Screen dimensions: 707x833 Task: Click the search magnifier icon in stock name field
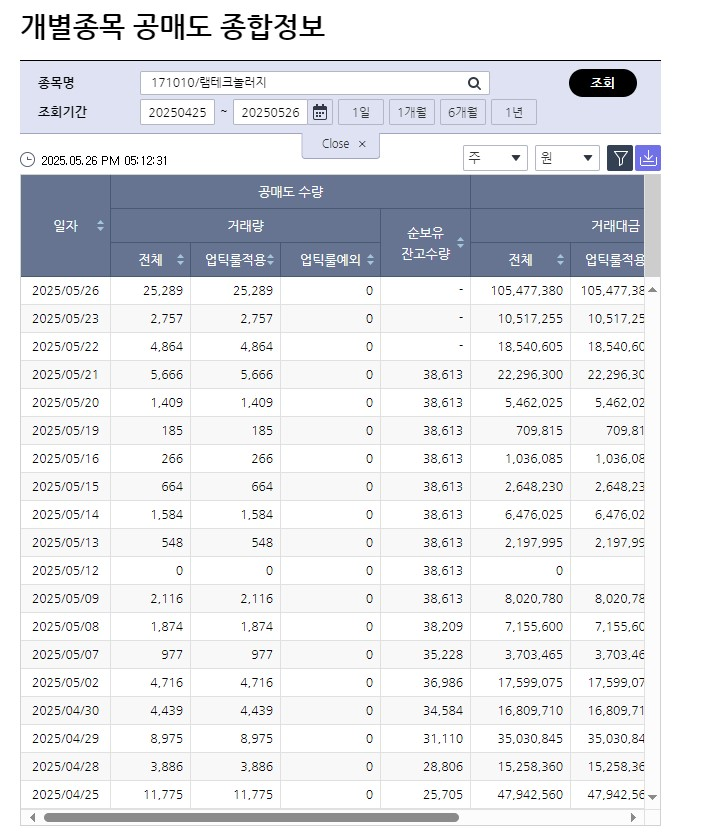click(x=474, y=83)
